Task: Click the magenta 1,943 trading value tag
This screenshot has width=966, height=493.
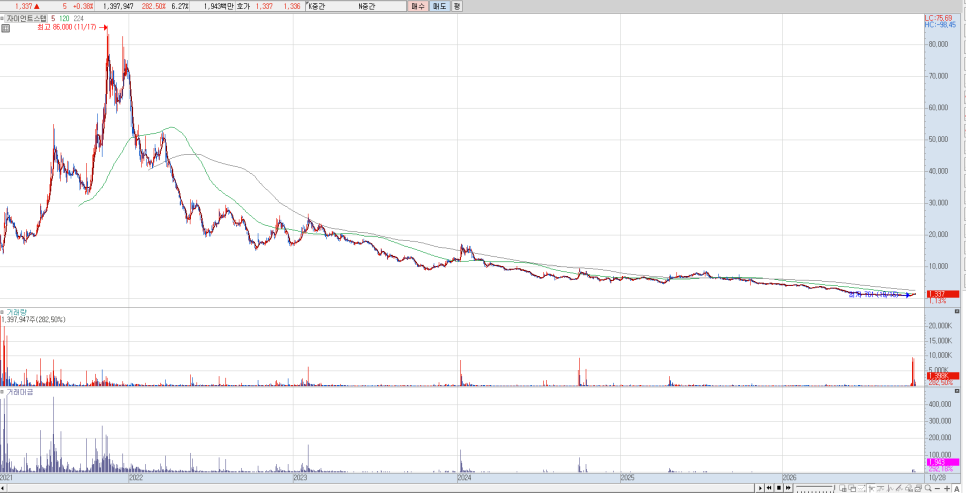Action: pos(942,462)
